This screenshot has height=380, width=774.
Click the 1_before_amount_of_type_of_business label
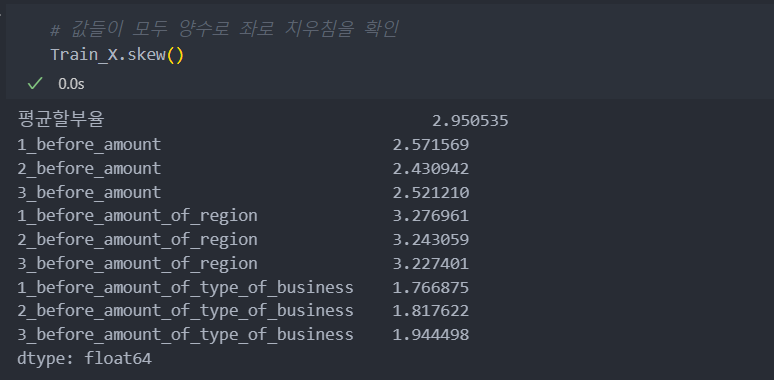pos(186,287)
